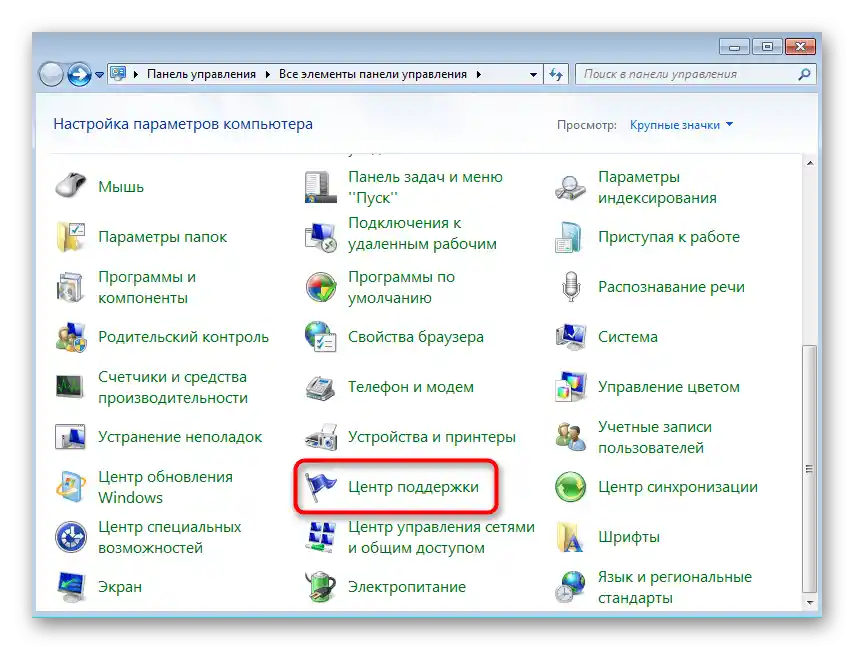
Task: Open the Распознавание речи microphone icon
Action: pos(570,287)
